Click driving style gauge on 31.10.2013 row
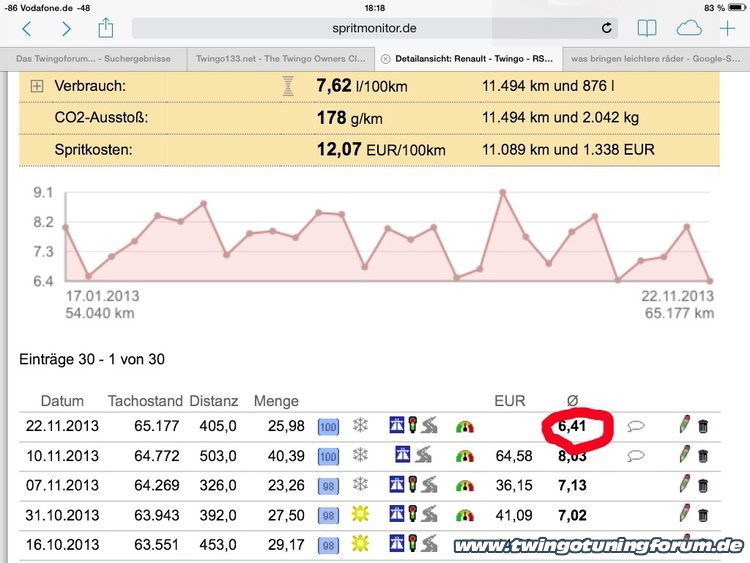Viewport: 750px width, 563px height. (x=465, y=515)
